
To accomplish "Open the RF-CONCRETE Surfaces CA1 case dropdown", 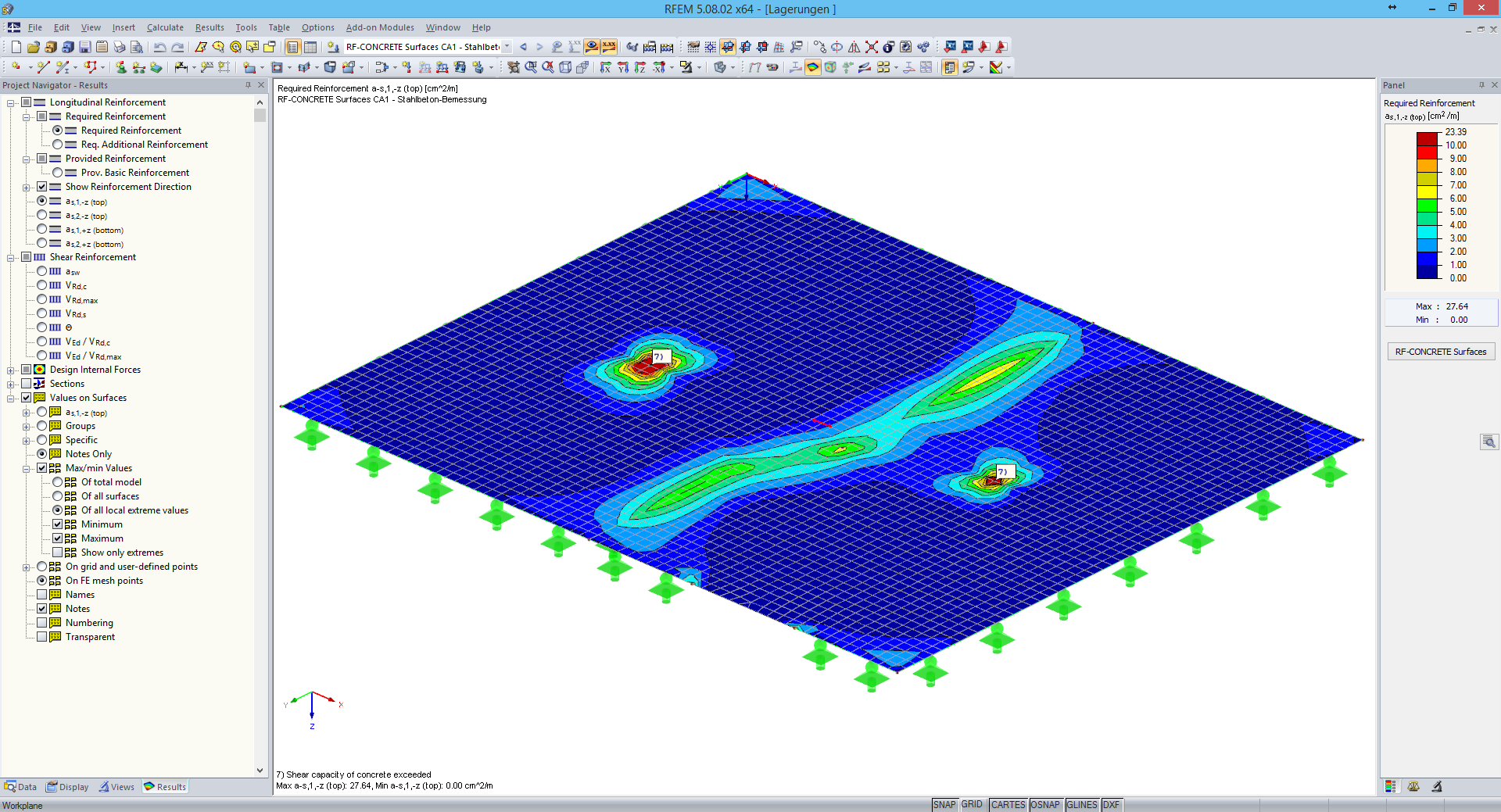I will [507, 47].
